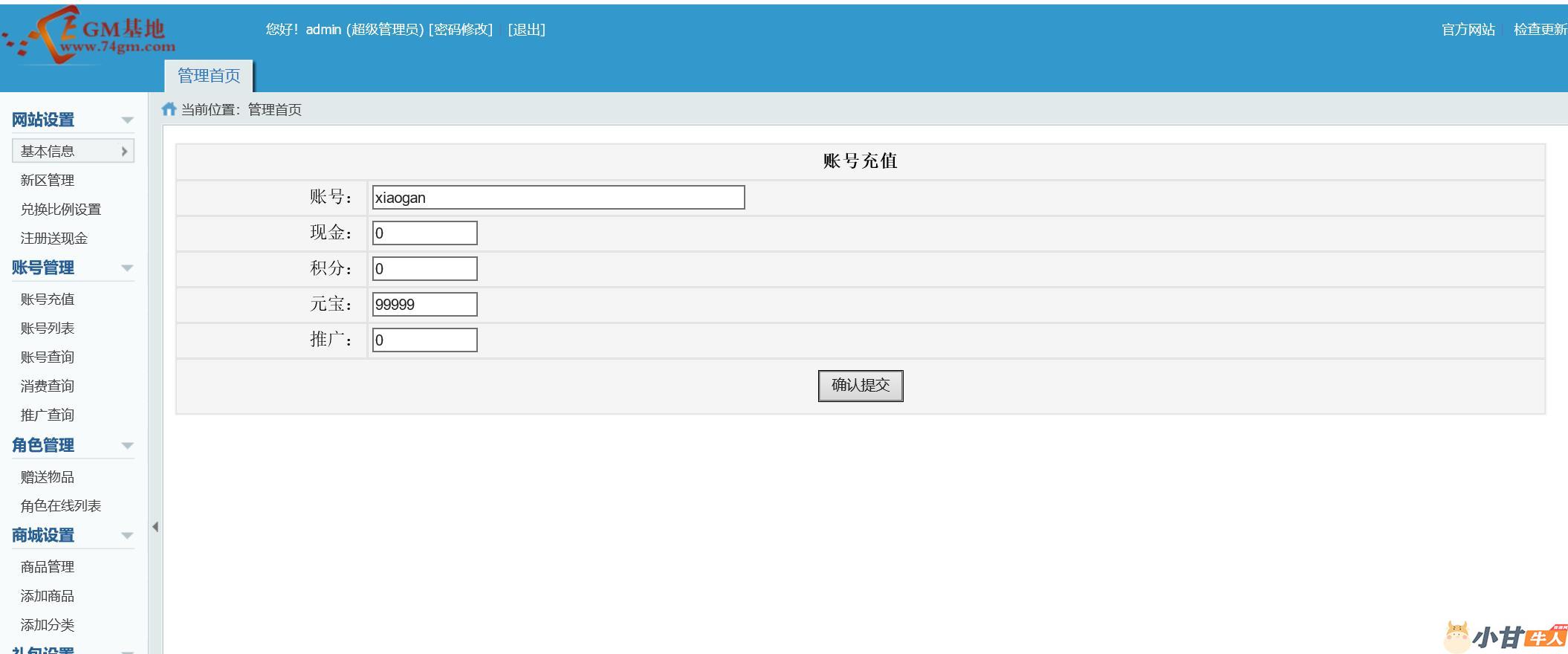Collapse the 角色管理 section arrow
Viewport: 1568px width, 654px height.
click(x=127, y=446)
